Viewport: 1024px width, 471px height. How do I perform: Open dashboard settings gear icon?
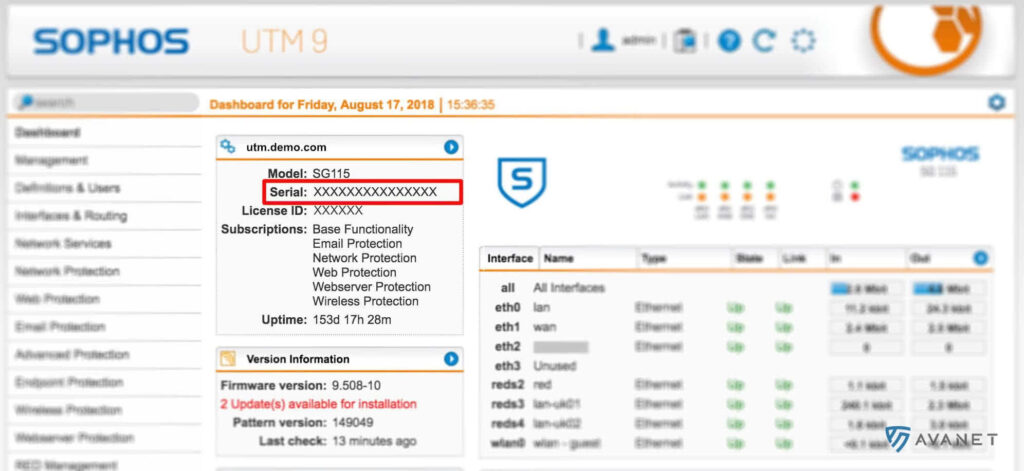(997, 103)
